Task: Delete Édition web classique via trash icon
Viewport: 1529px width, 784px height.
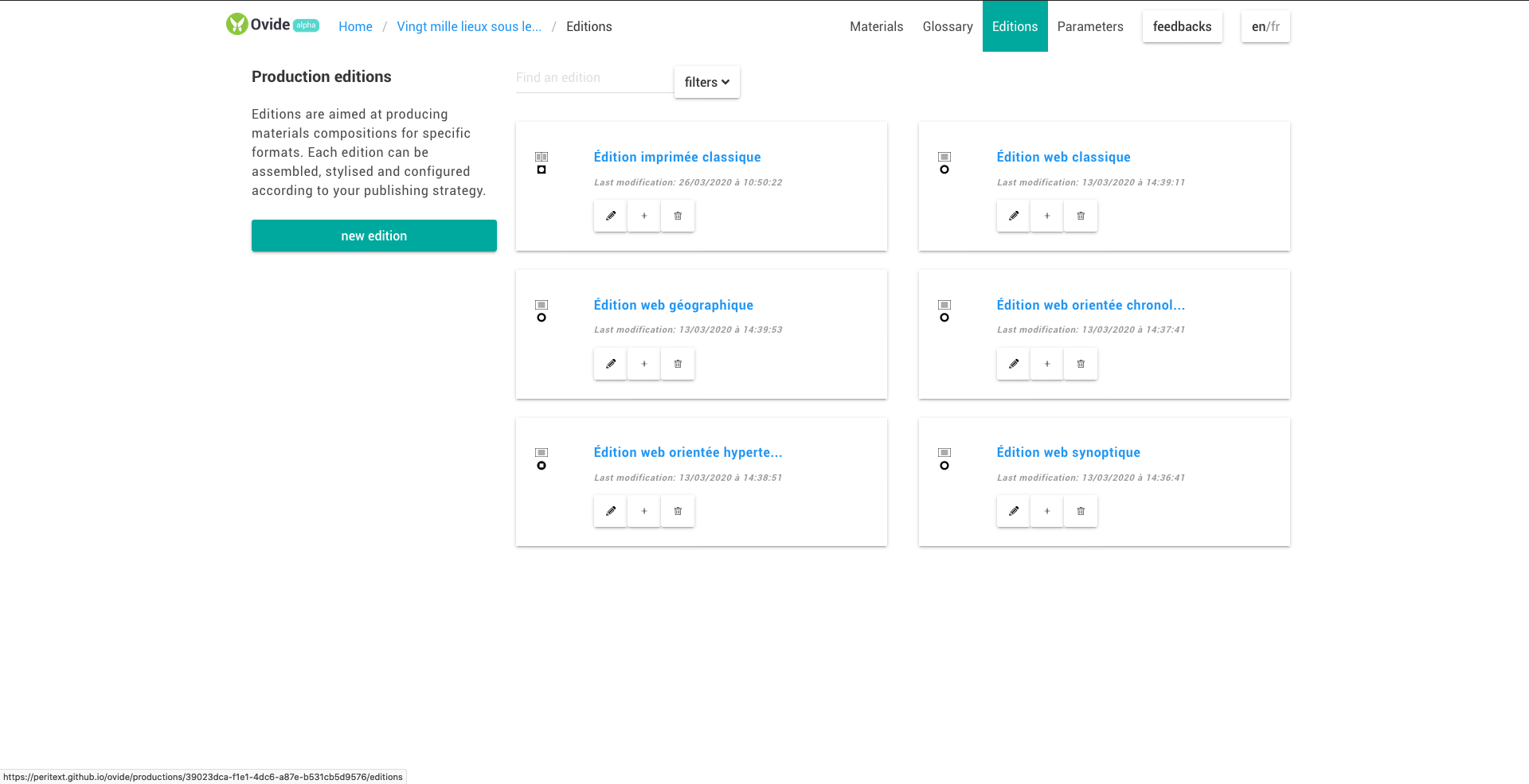Action: (x=1081, y=216)
